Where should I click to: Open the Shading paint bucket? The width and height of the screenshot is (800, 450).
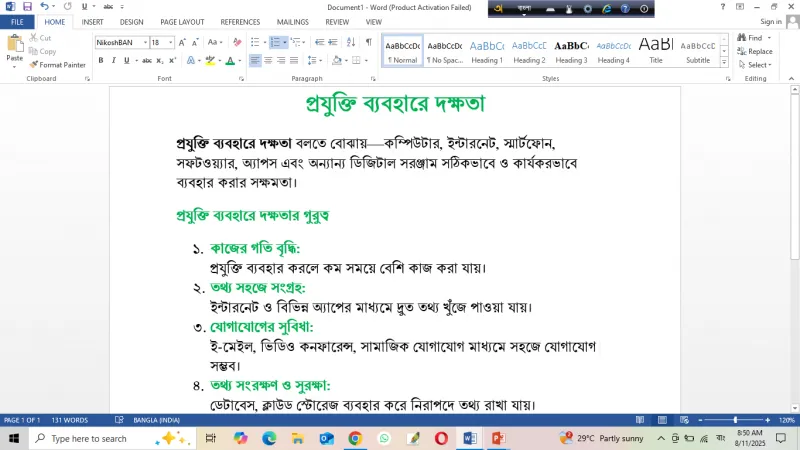point(336,60)
